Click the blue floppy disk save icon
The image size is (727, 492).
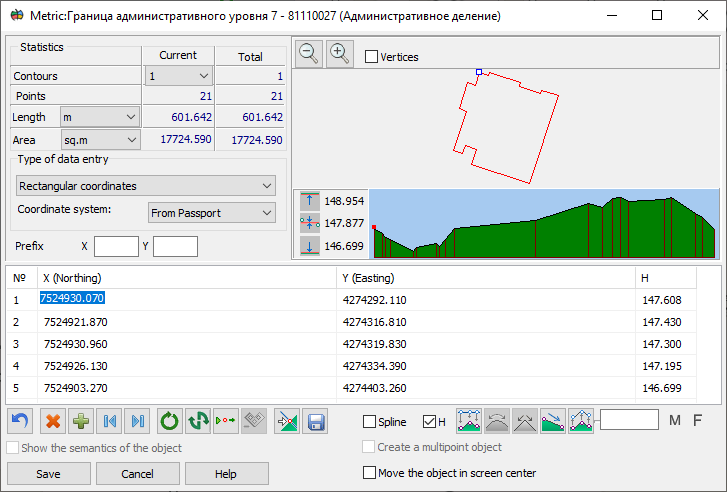pyautogui.click(x=316, y=421)
